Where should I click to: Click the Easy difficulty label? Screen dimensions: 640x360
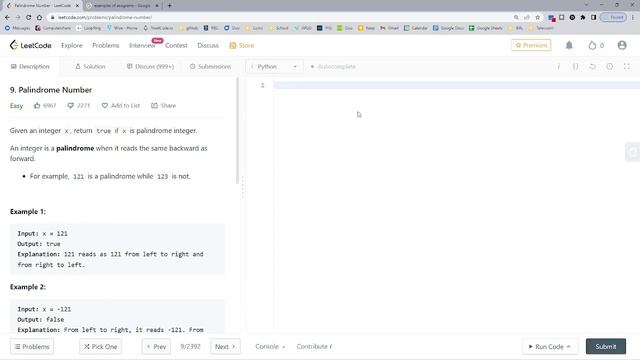(16, 106)
